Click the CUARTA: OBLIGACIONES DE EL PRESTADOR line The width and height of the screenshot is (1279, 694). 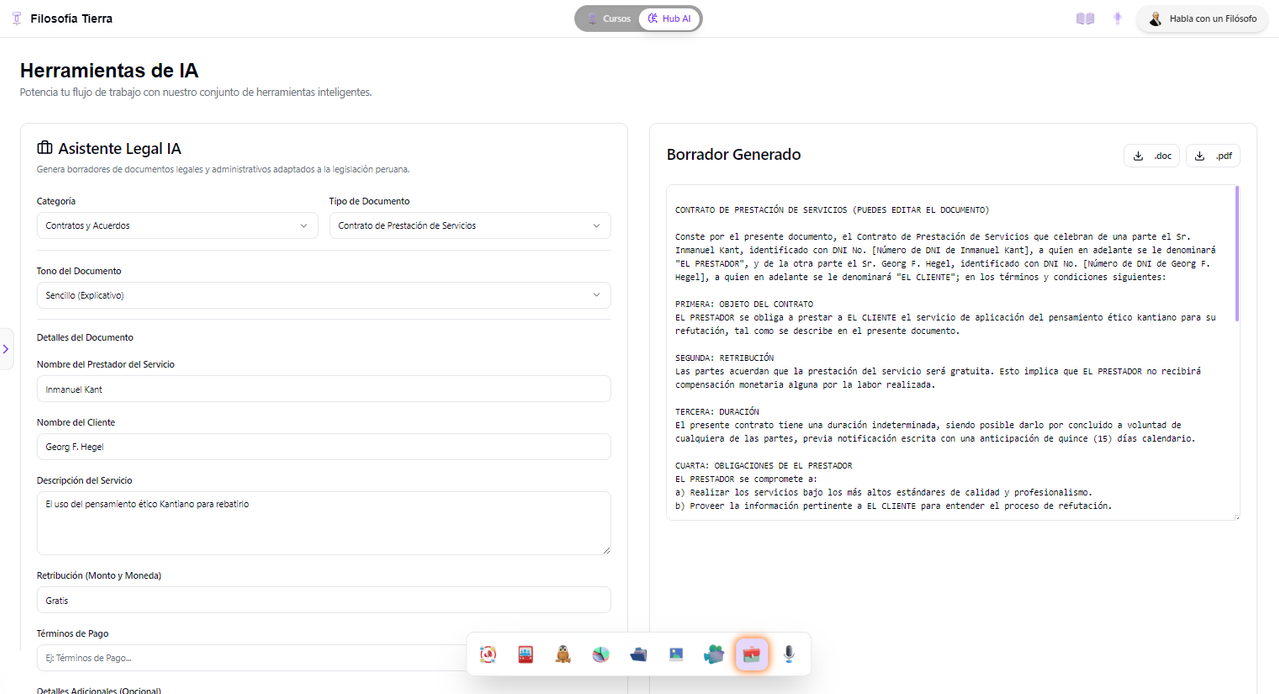point(763,466)
